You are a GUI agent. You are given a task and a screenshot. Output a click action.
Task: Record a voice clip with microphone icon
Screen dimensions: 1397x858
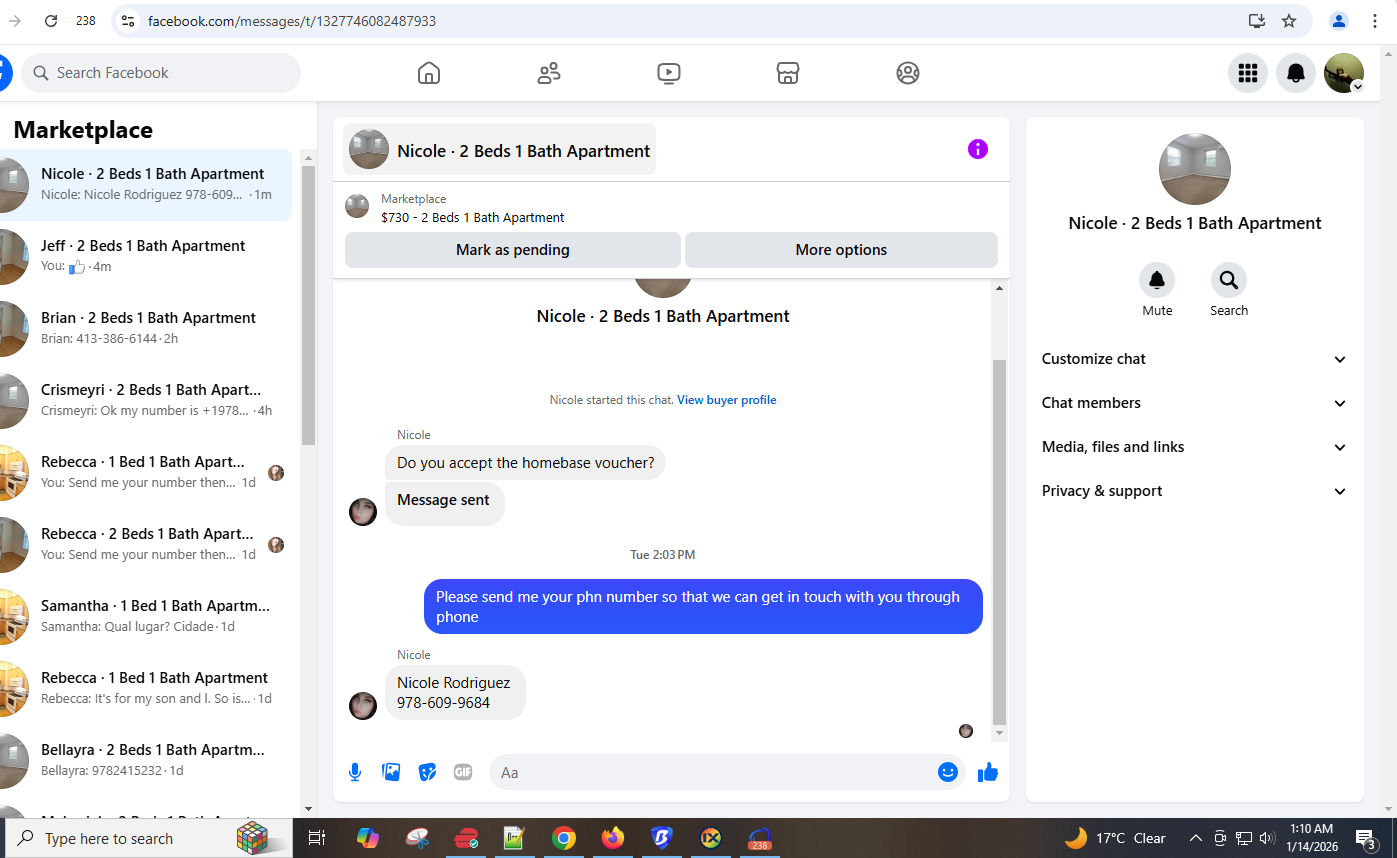(x=355, y=772)
